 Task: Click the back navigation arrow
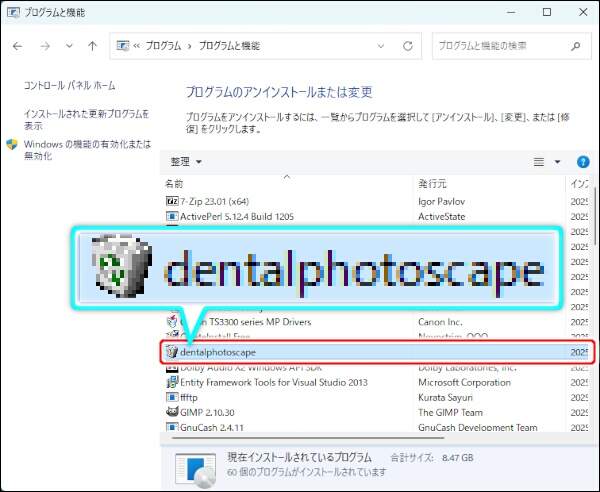(x=18, y=46)
